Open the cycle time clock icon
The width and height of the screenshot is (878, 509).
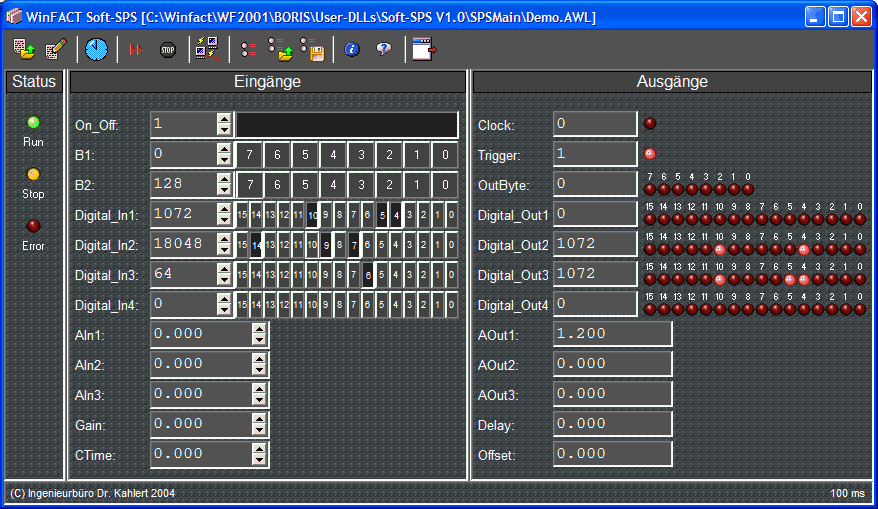[x=96, y=49]
